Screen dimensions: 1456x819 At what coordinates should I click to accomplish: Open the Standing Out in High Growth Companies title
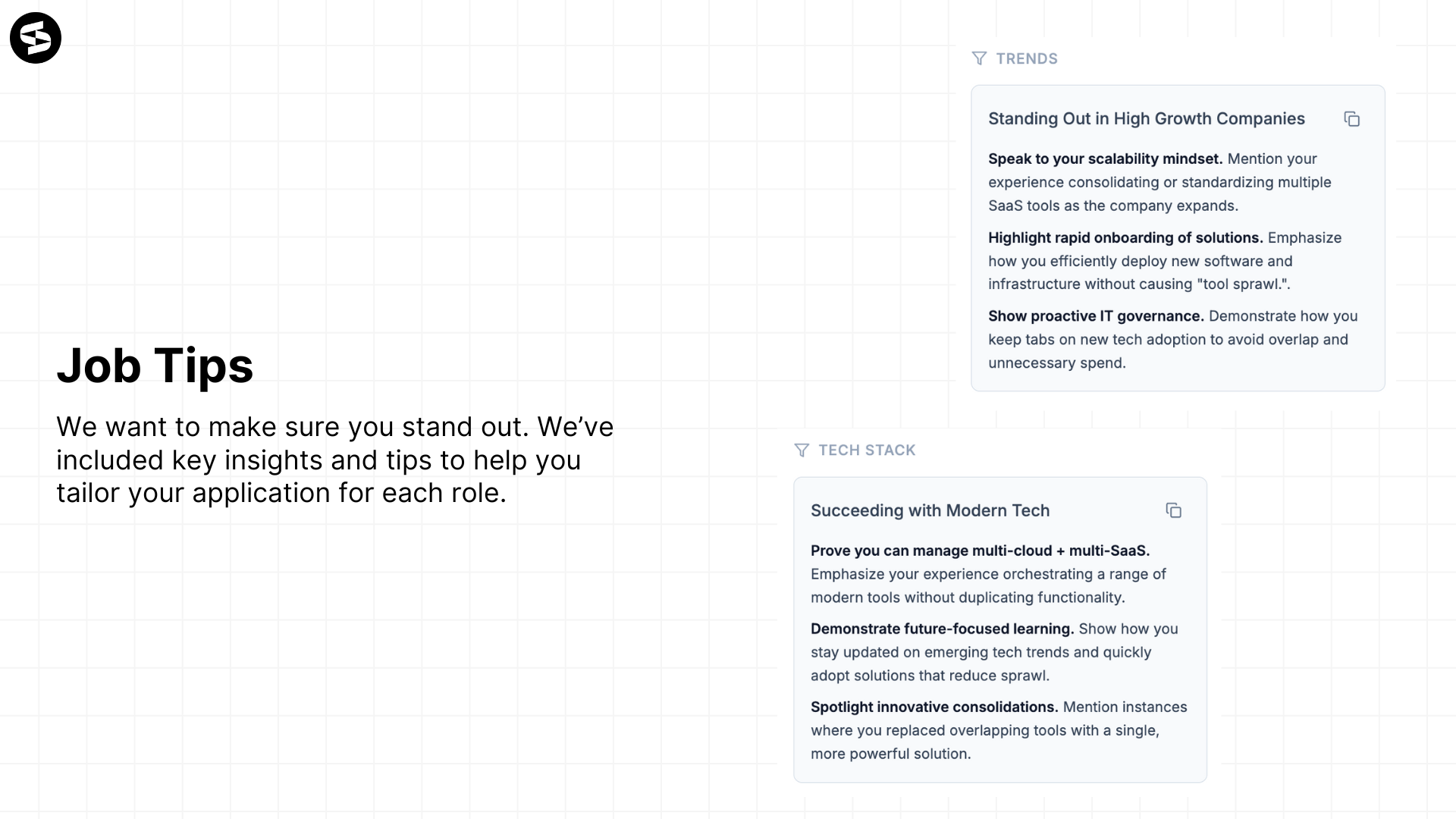coord(1146,119)
